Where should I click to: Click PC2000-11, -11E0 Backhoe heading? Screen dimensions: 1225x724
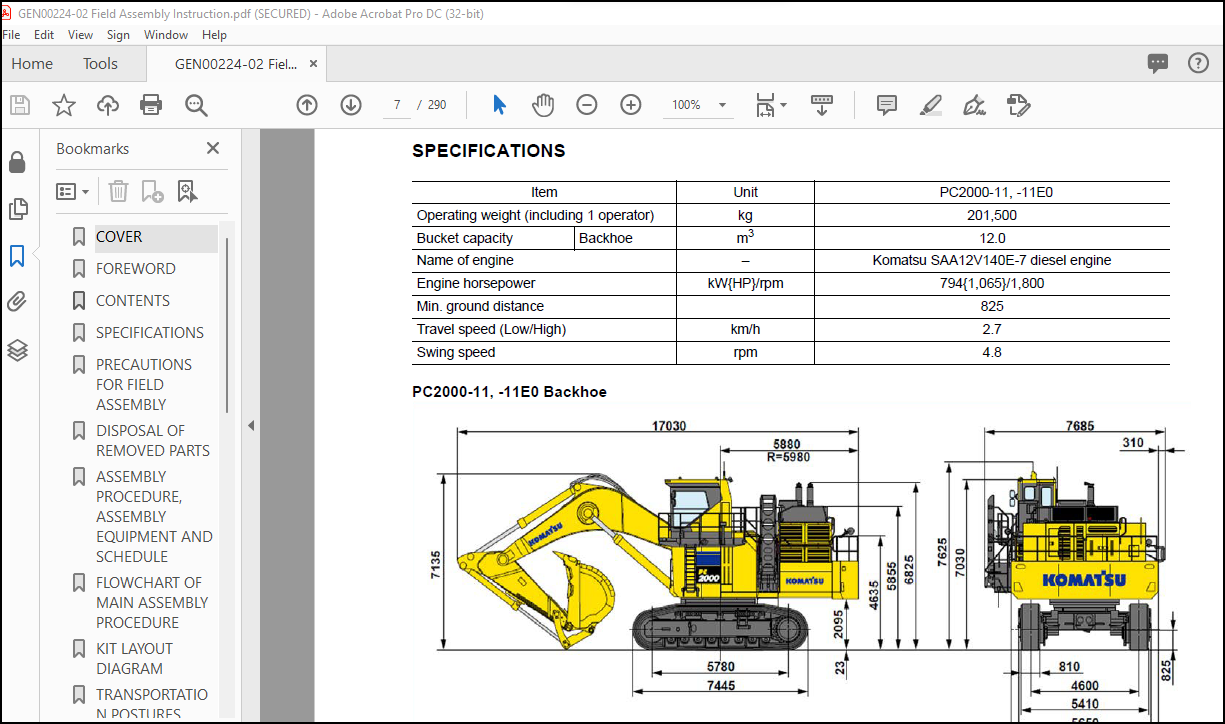point(509,392)
